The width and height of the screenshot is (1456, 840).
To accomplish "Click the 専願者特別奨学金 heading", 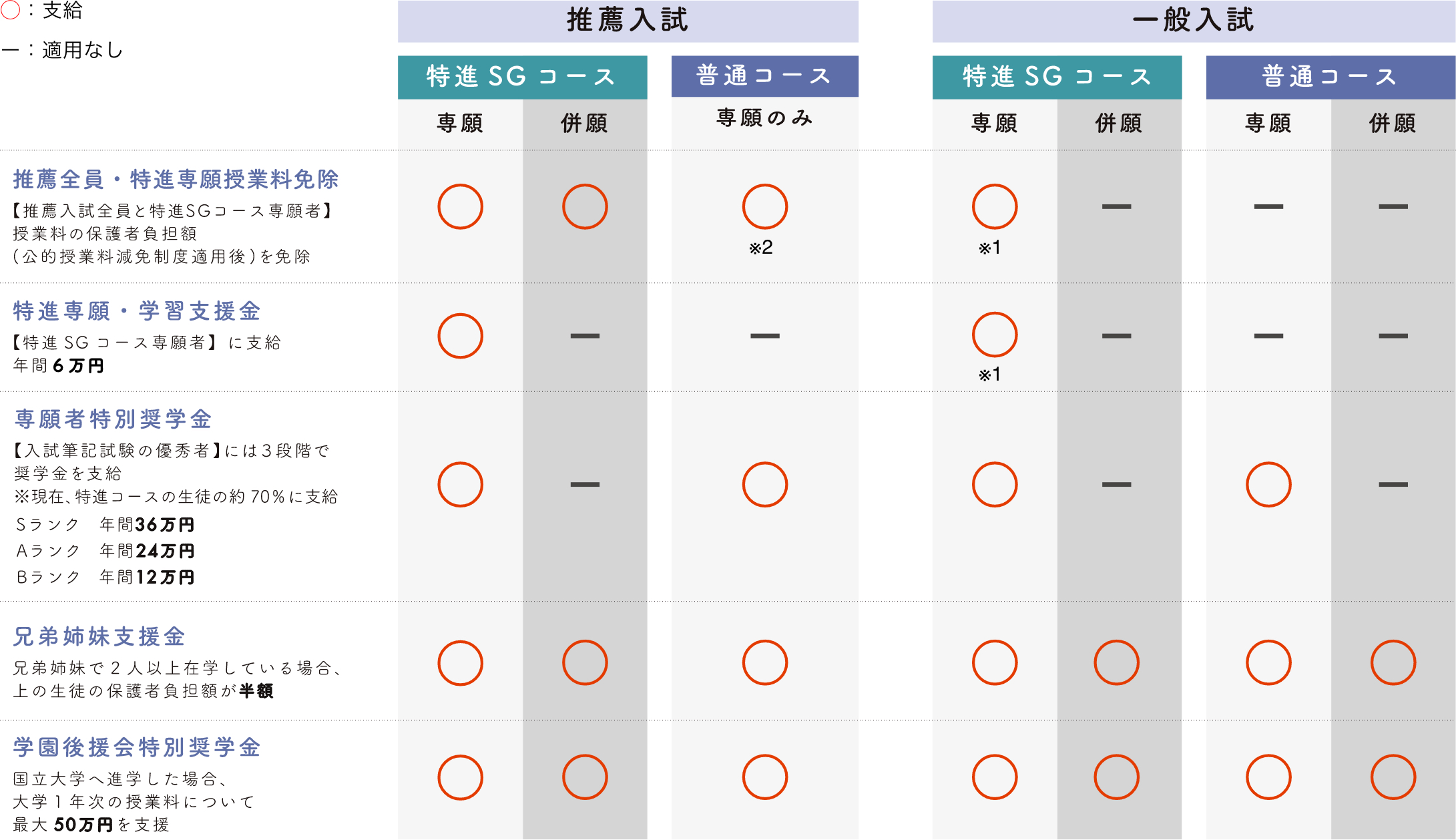I will coord(113,419).
